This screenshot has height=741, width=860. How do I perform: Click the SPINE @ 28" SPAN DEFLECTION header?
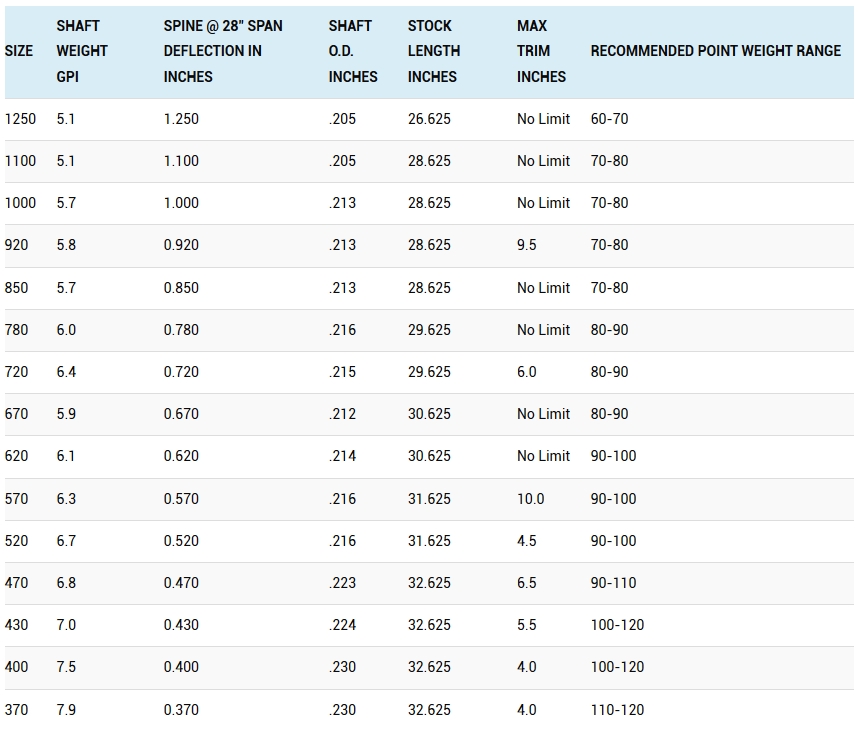tap(223, 51)
